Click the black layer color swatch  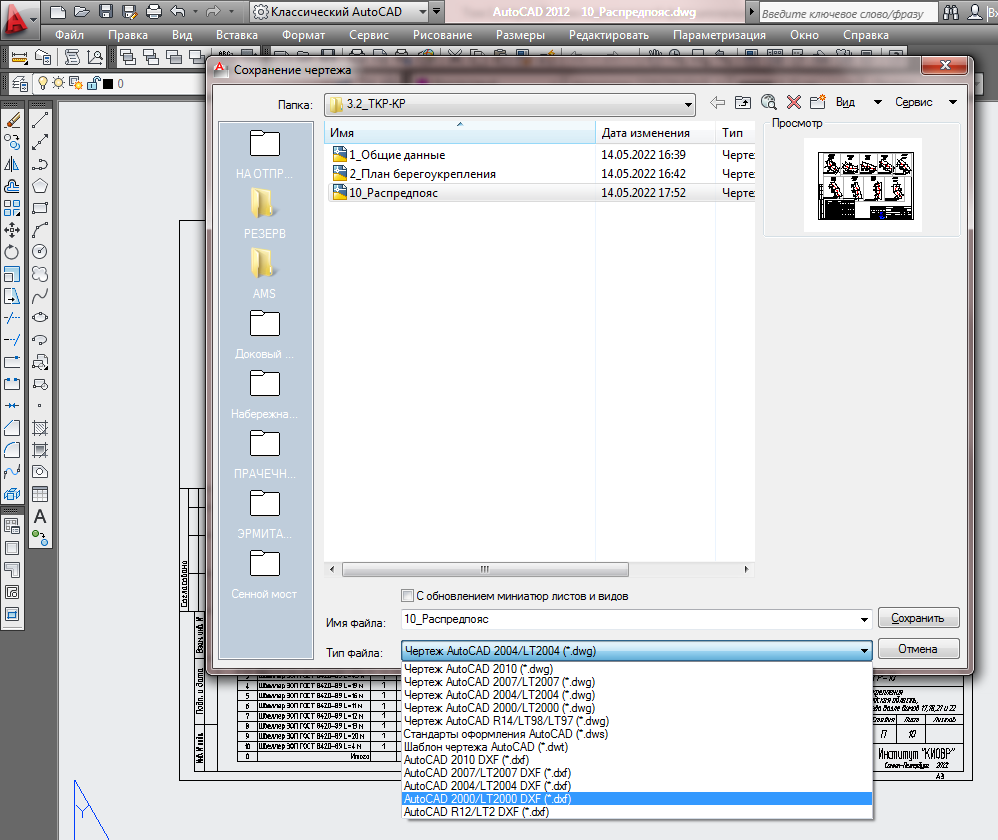point(108,83)
